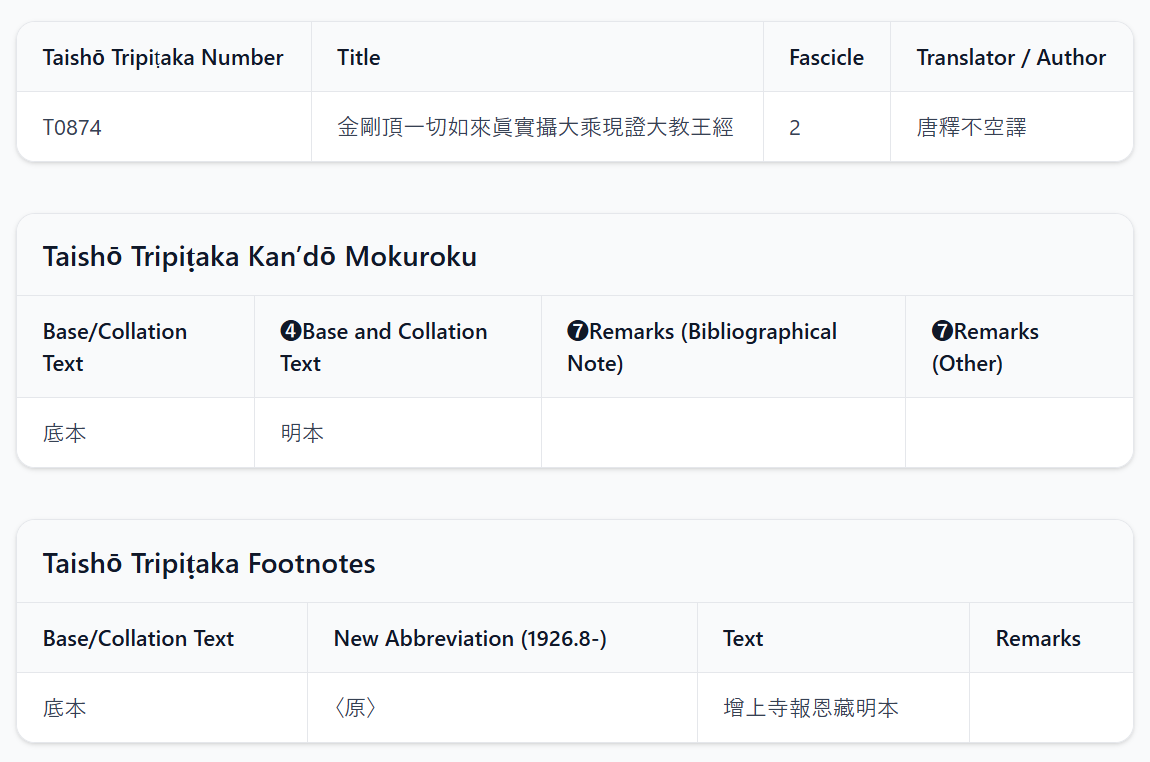Image resolution: width=1150 pixels, height=762 pixels.
Task: Click the Kan'dō Mokuroku section heading
Action: click(x=259, y=257)
